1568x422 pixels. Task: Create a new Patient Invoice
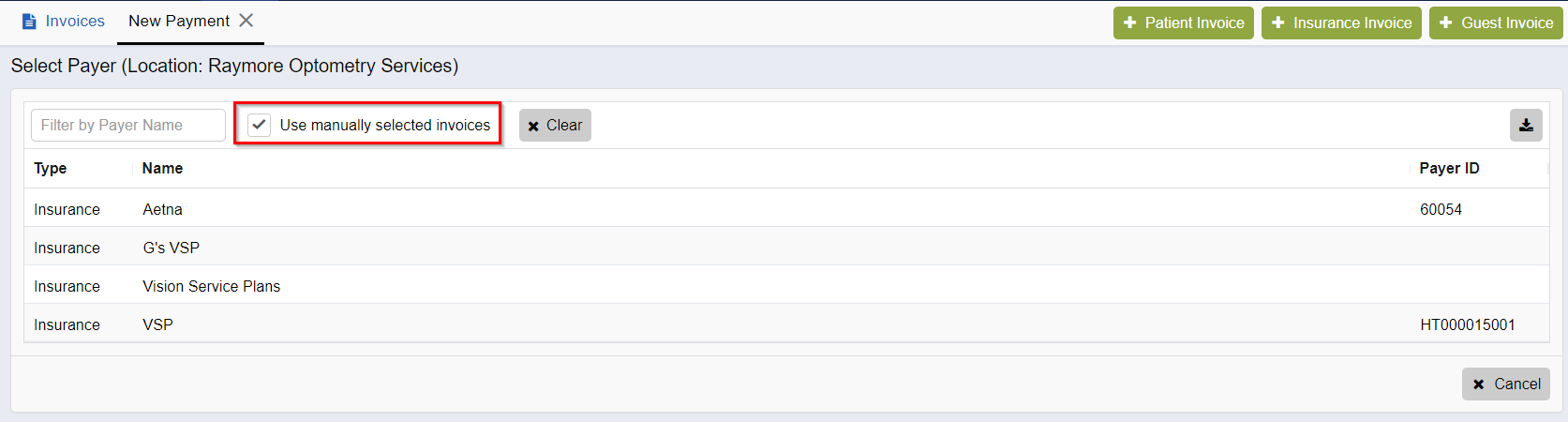point(1184,23)
